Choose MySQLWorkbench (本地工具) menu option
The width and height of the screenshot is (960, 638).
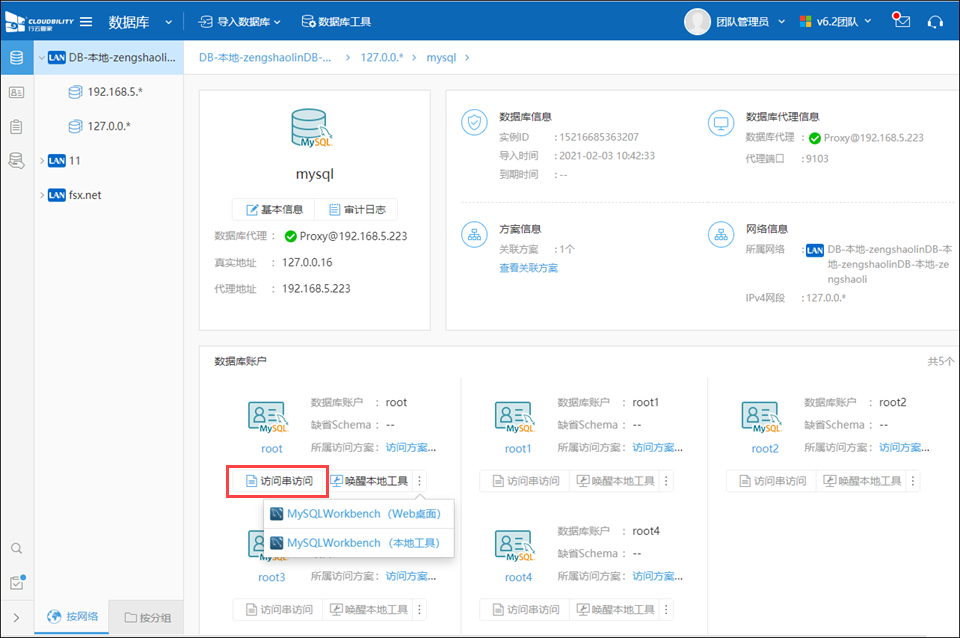(x=359, y=542)
